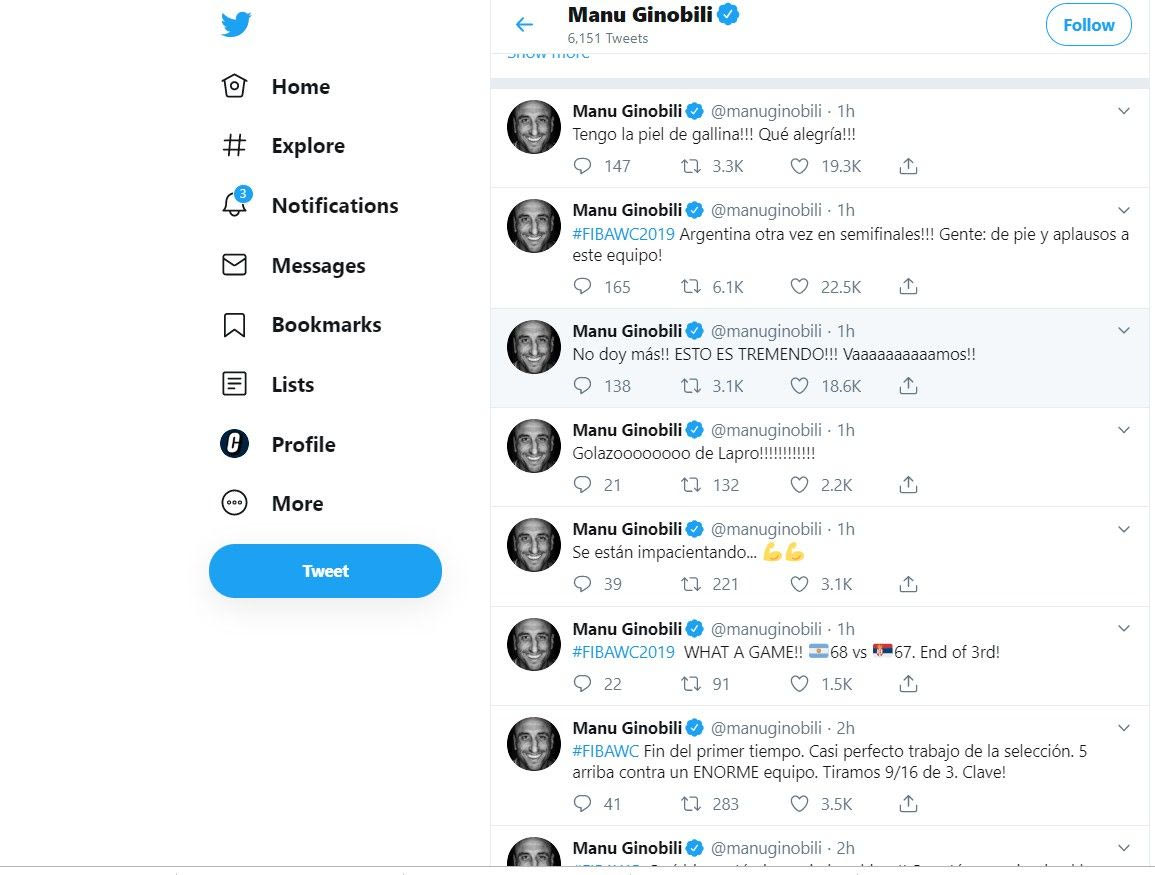Share the 'Golazoooooooo de Lapro' tweet
The image size is (1155, 875).
908,485
